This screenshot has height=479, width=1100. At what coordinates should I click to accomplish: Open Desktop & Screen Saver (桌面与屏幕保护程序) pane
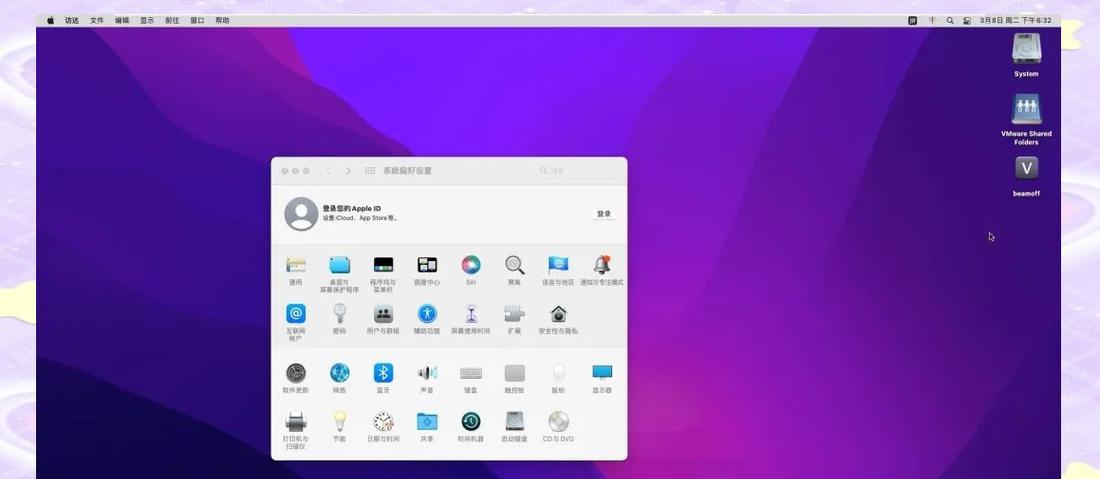click(340, 265)
